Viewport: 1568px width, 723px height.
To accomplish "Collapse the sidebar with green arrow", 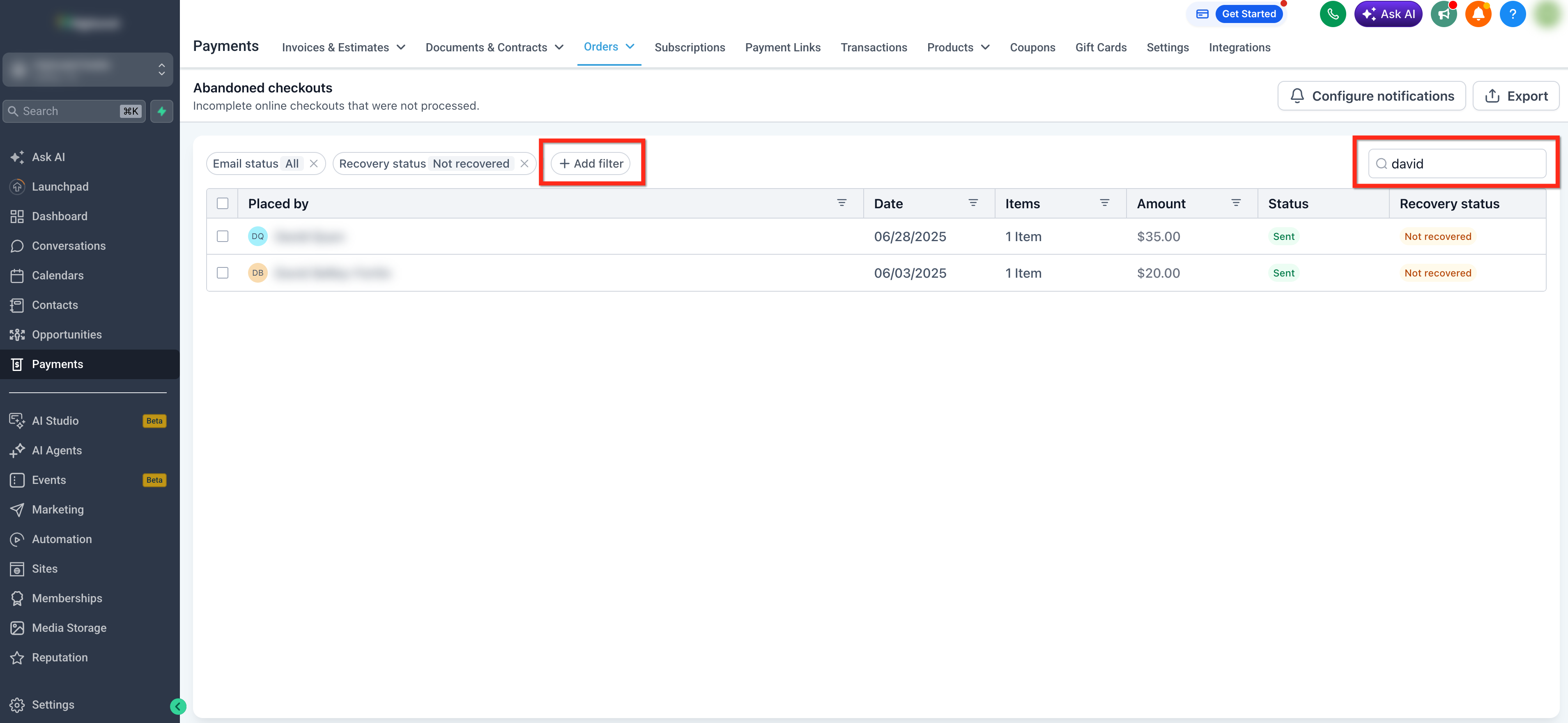I will point(178,707).
